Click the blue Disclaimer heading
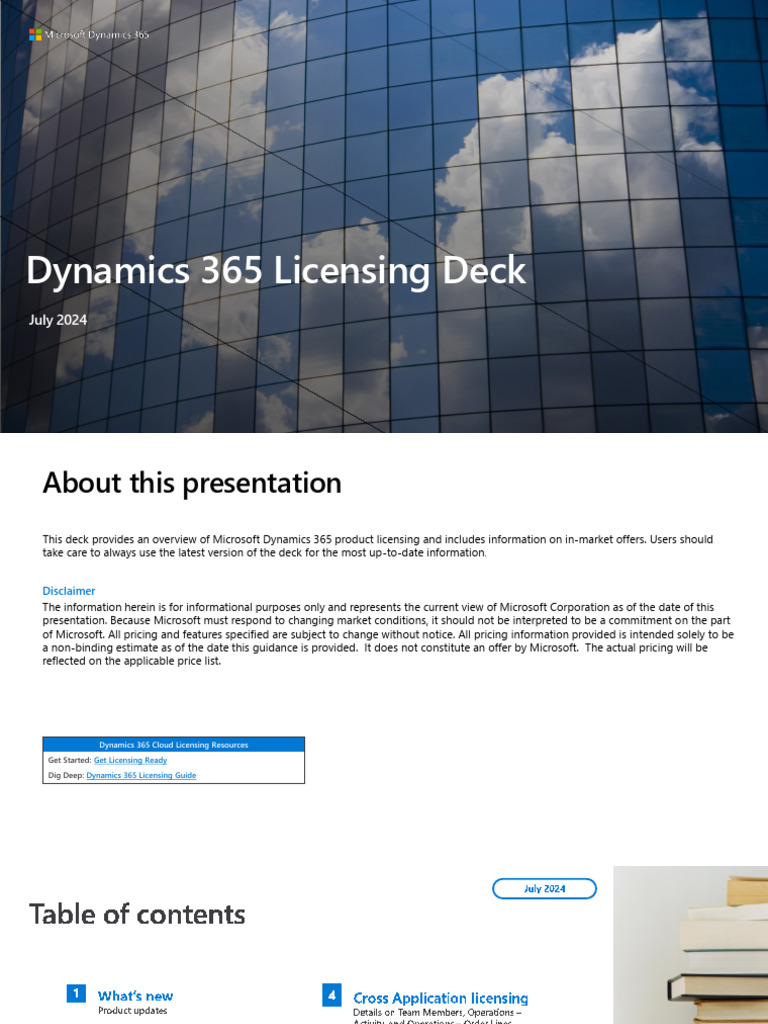Image resolution: width=768 pixels, height=1024 pixels. 69,591
